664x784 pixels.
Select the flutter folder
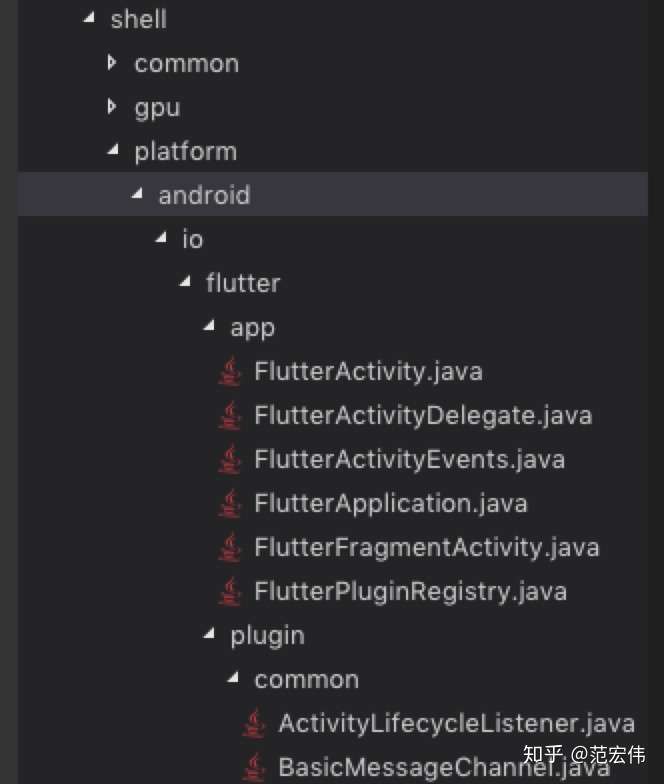(x=243, y=283)
